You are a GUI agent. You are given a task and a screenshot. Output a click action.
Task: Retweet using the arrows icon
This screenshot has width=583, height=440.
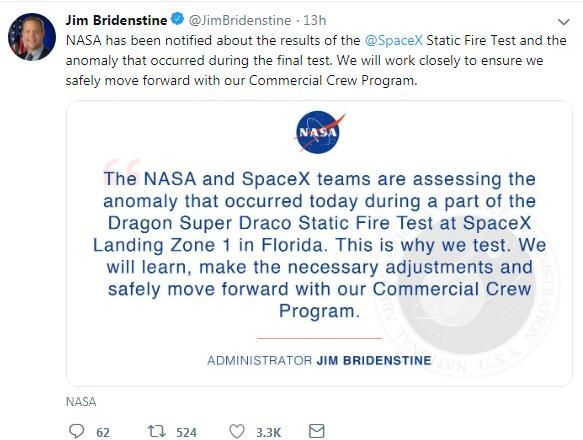coord(157,431)
